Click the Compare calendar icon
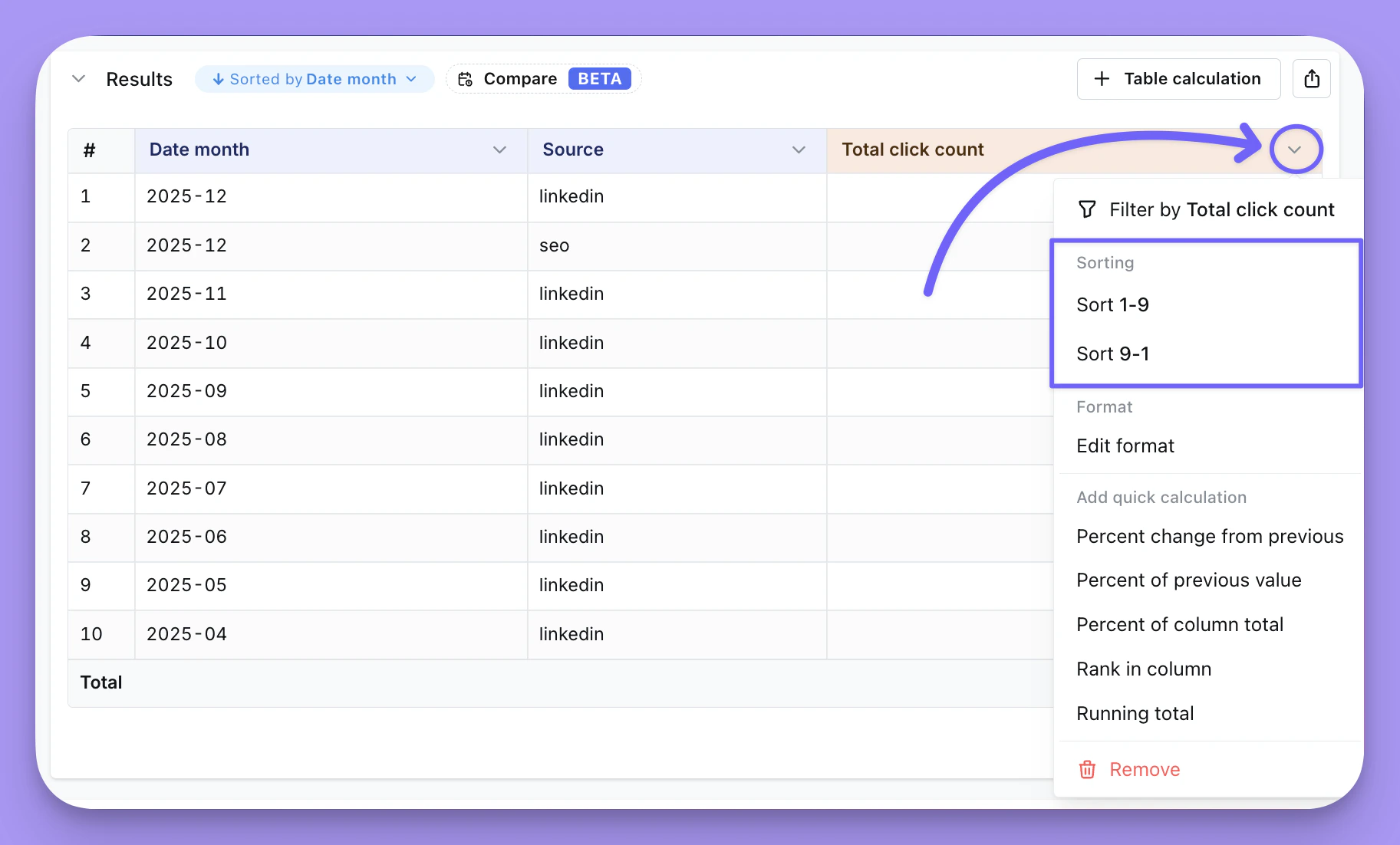1400x845 pixels. click(x=465, y=79)
